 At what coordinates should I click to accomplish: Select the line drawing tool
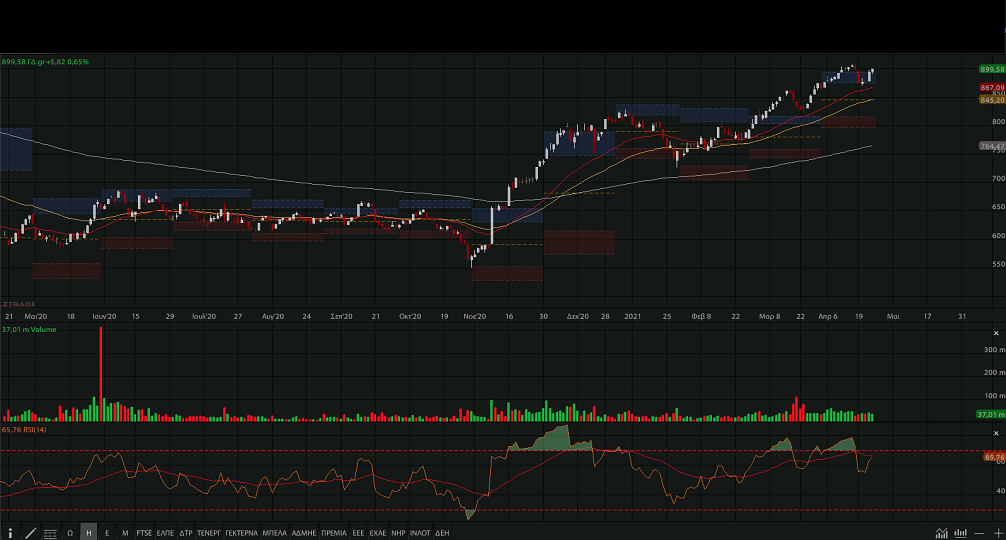point(30,533)
